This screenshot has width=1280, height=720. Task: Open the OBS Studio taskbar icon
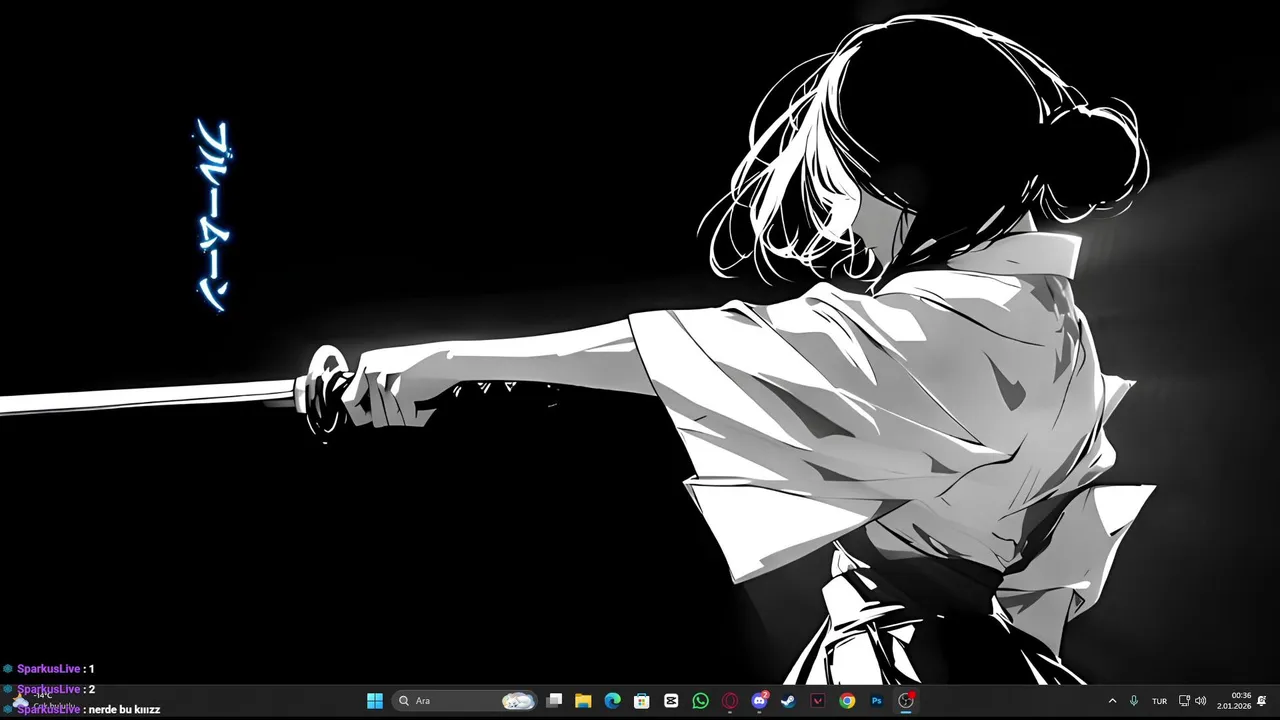click(906, 701)
